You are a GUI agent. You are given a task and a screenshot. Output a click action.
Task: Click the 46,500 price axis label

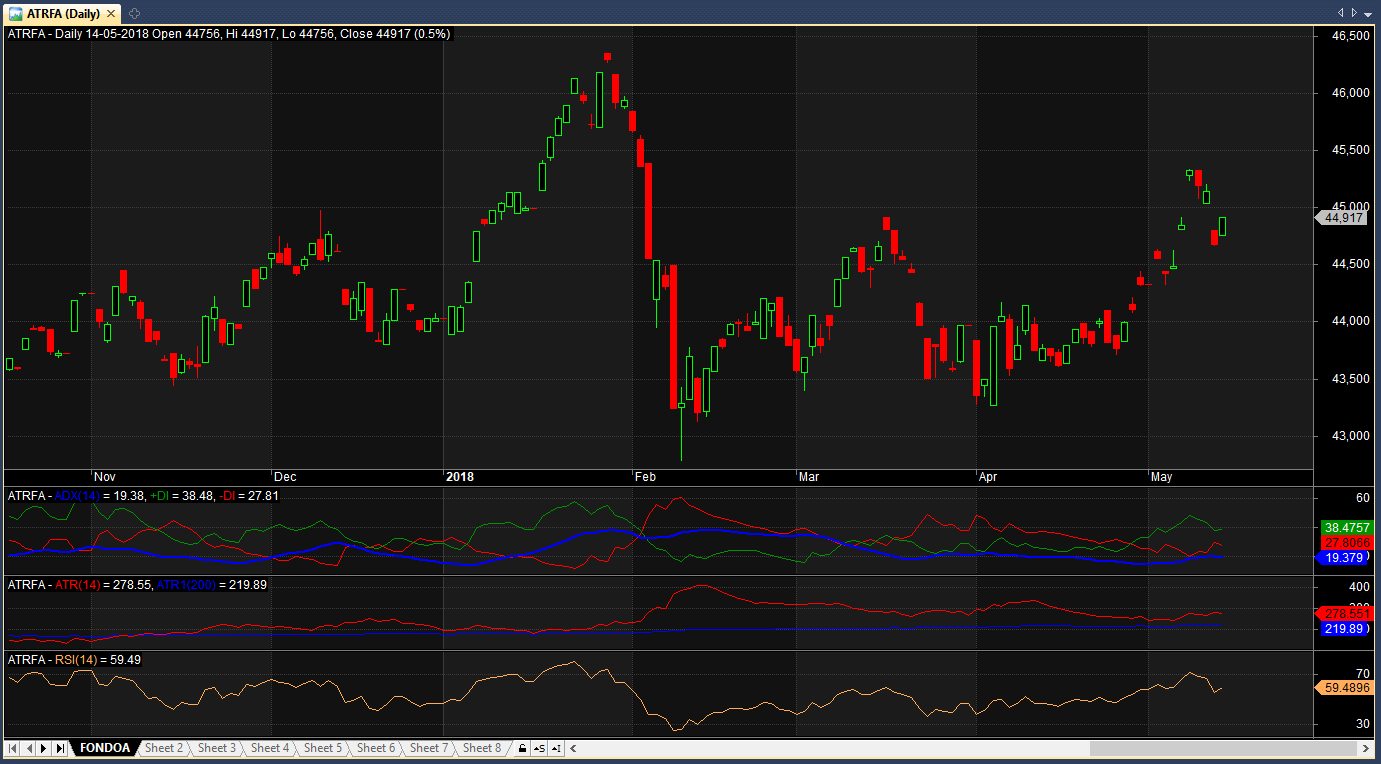click(1350, 36)
